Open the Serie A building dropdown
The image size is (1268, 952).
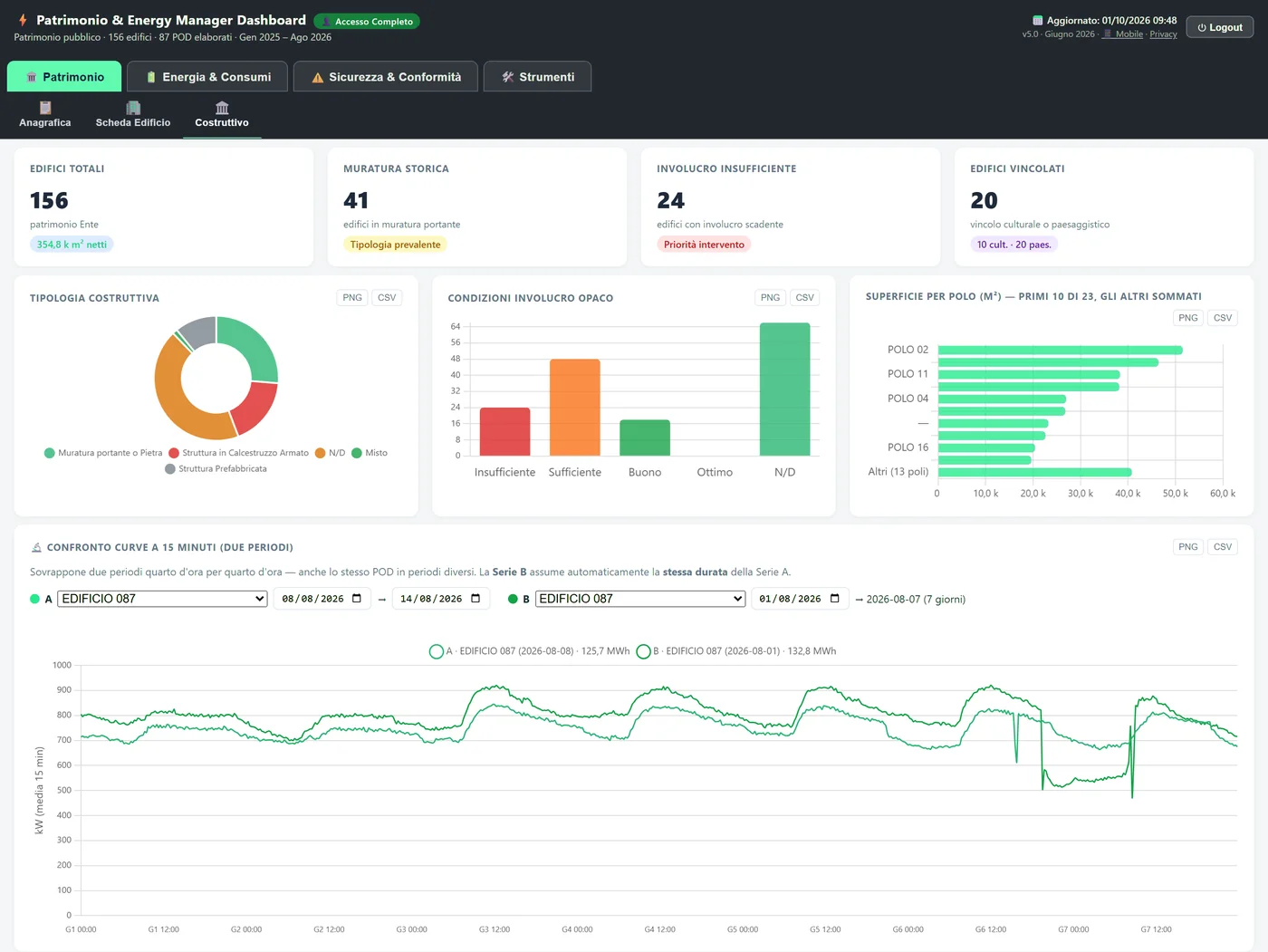pyautogui.click(x=162, y=599)
